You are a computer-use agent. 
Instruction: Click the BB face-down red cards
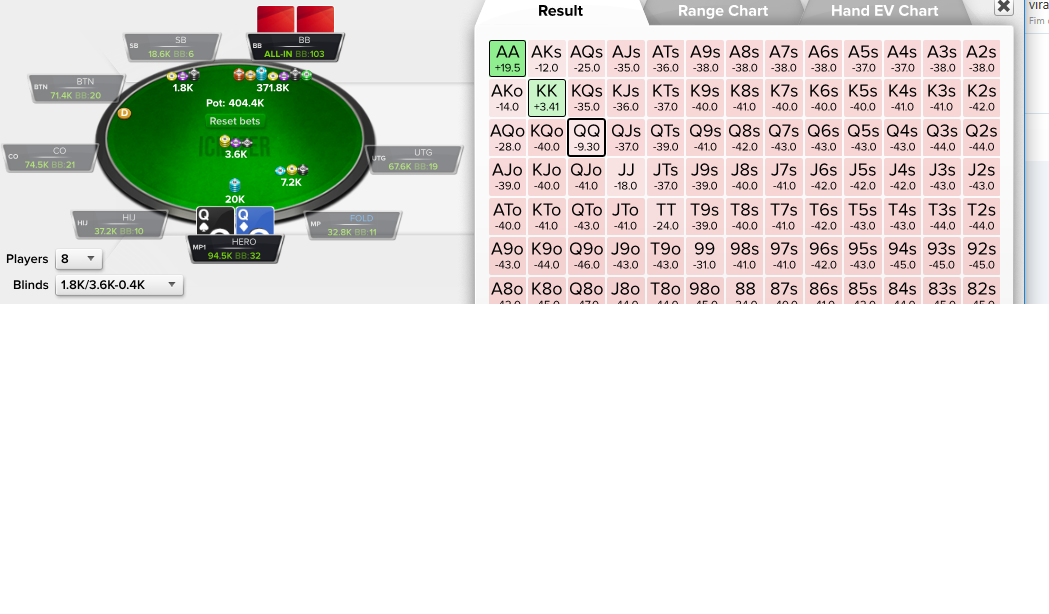[295, 19]
